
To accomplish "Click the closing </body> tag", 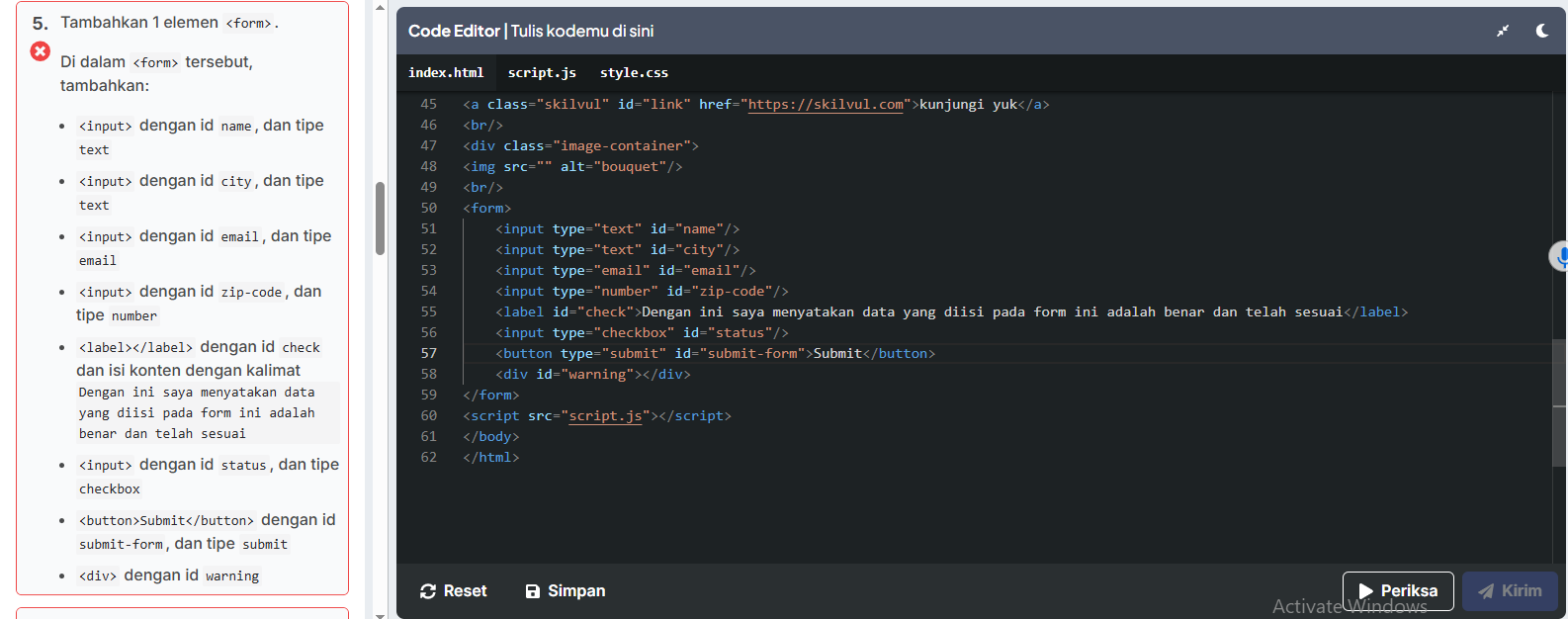I will pos(491,436).
